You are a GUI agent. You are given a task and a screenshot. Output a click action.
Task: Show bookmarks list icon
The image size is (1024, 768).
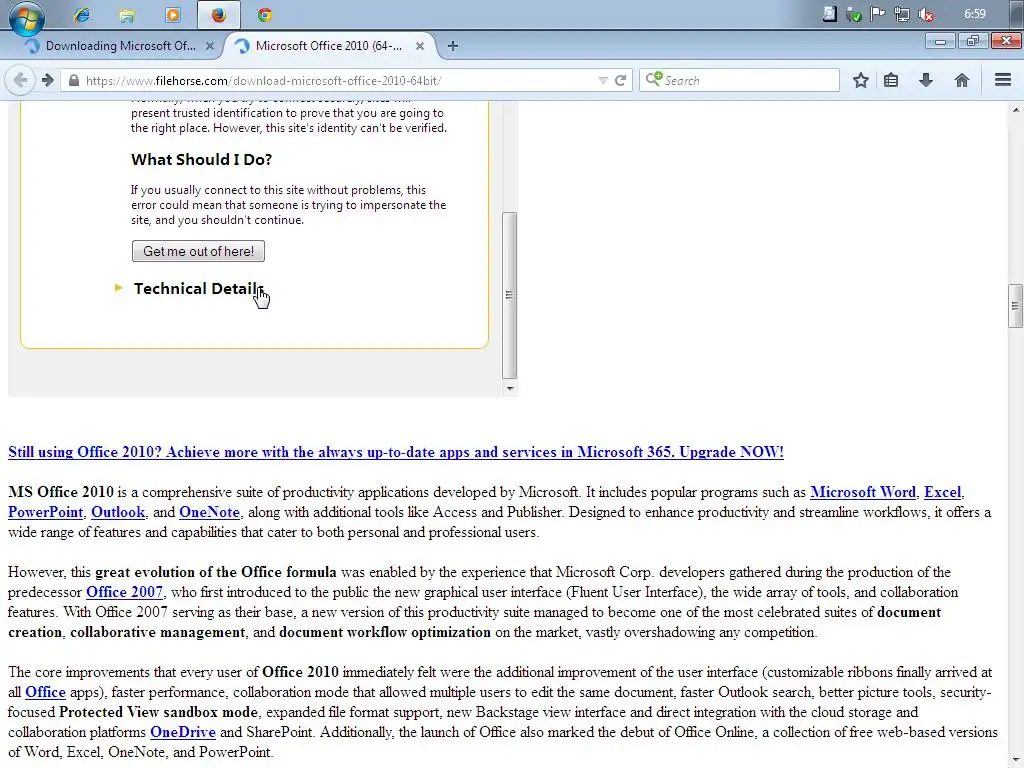point(891,80)
